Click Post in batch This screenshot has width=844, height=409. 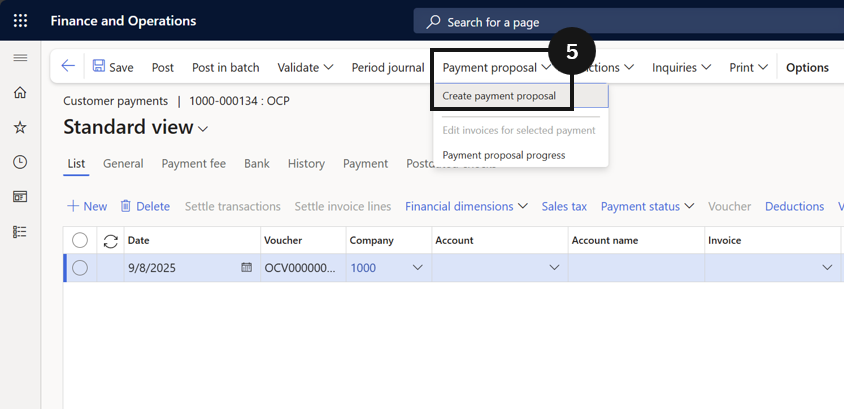226,67
